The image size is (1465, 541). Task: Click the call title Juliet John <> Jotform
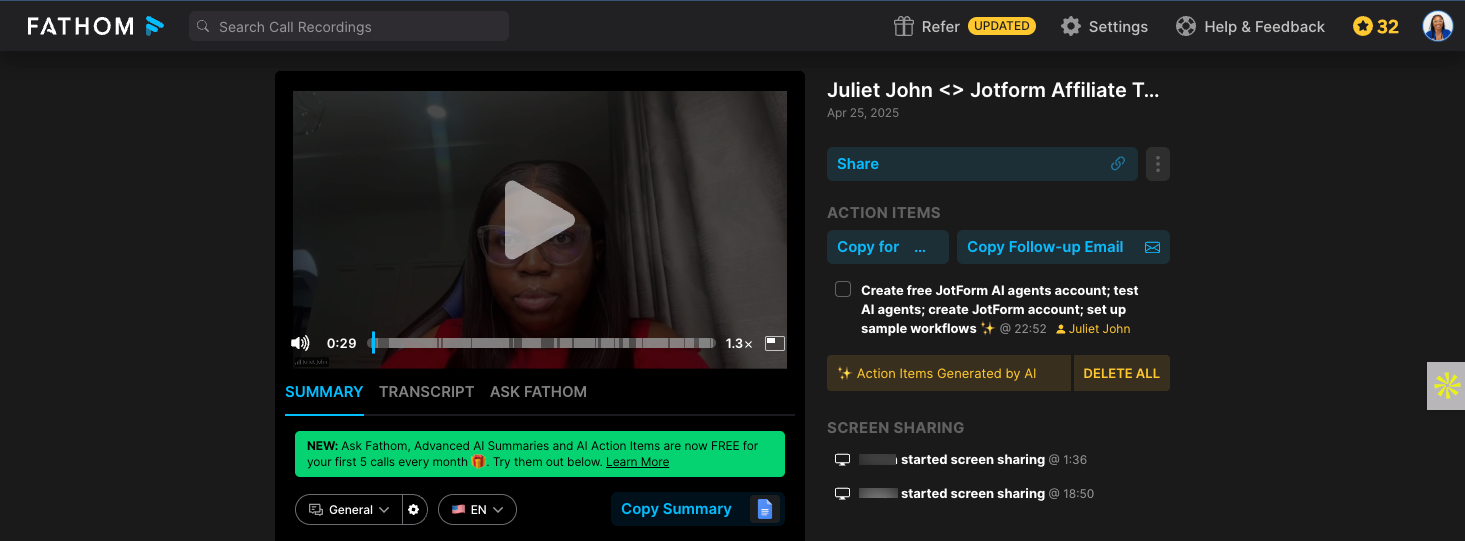coord(993,90)
